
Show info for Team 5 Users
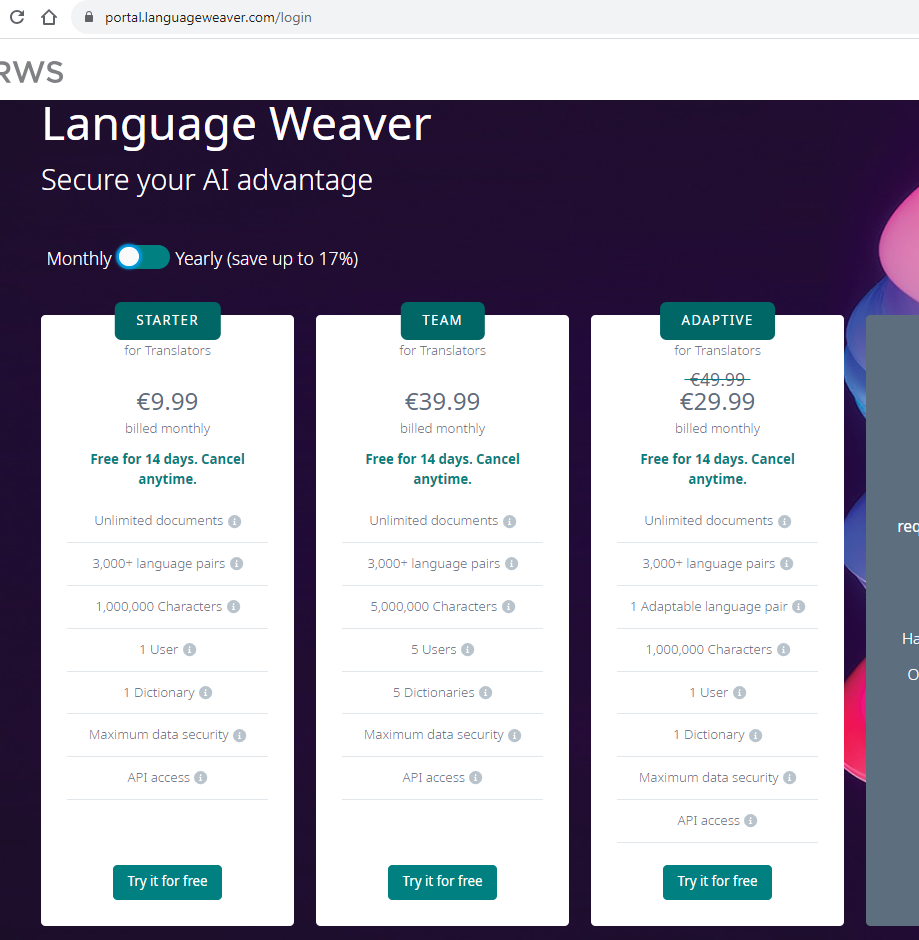(468, 650)
